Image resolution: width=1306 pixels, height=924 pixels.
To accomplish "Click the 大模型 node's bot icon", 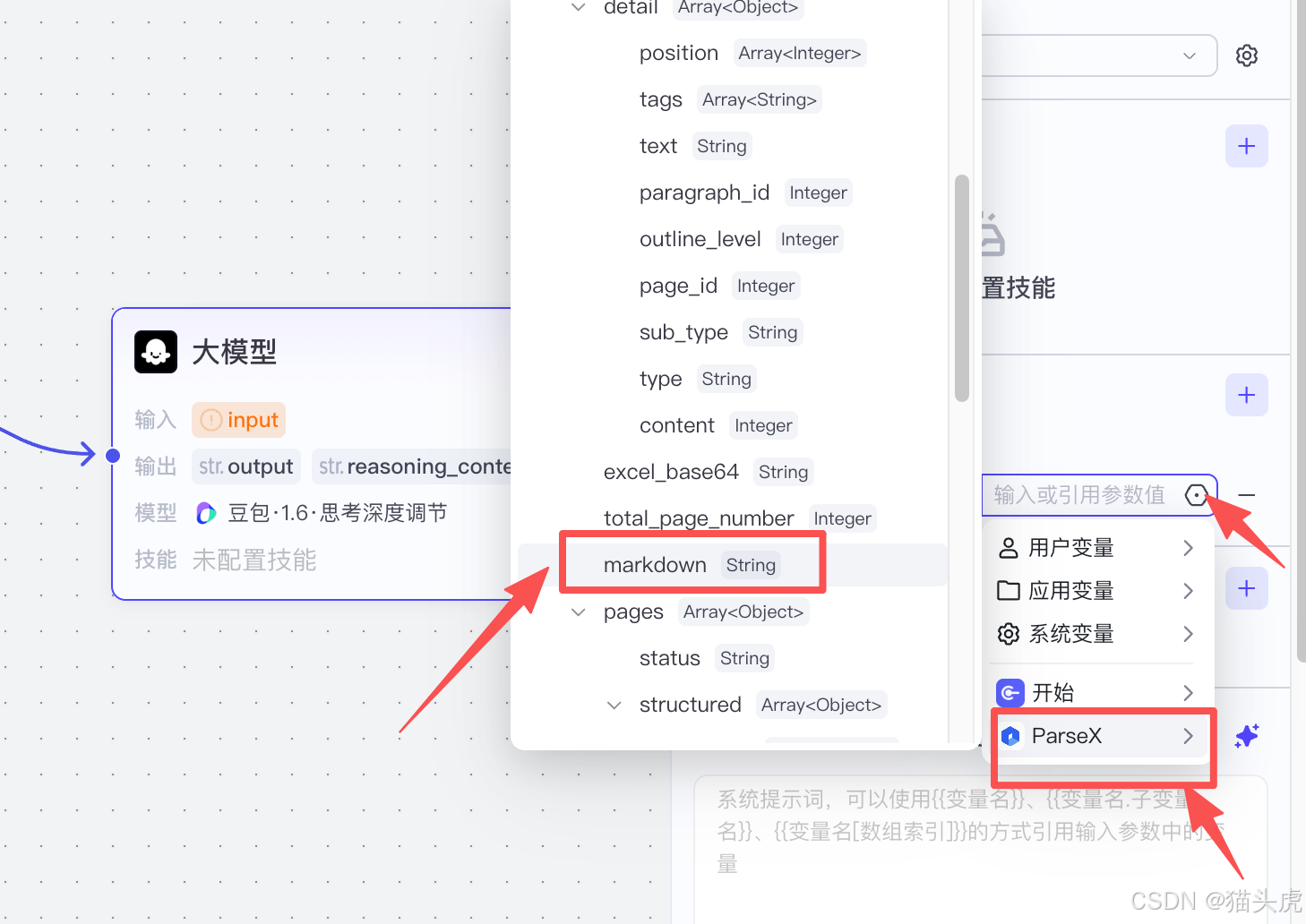I will pyautogui.click(x=155, y=352).
